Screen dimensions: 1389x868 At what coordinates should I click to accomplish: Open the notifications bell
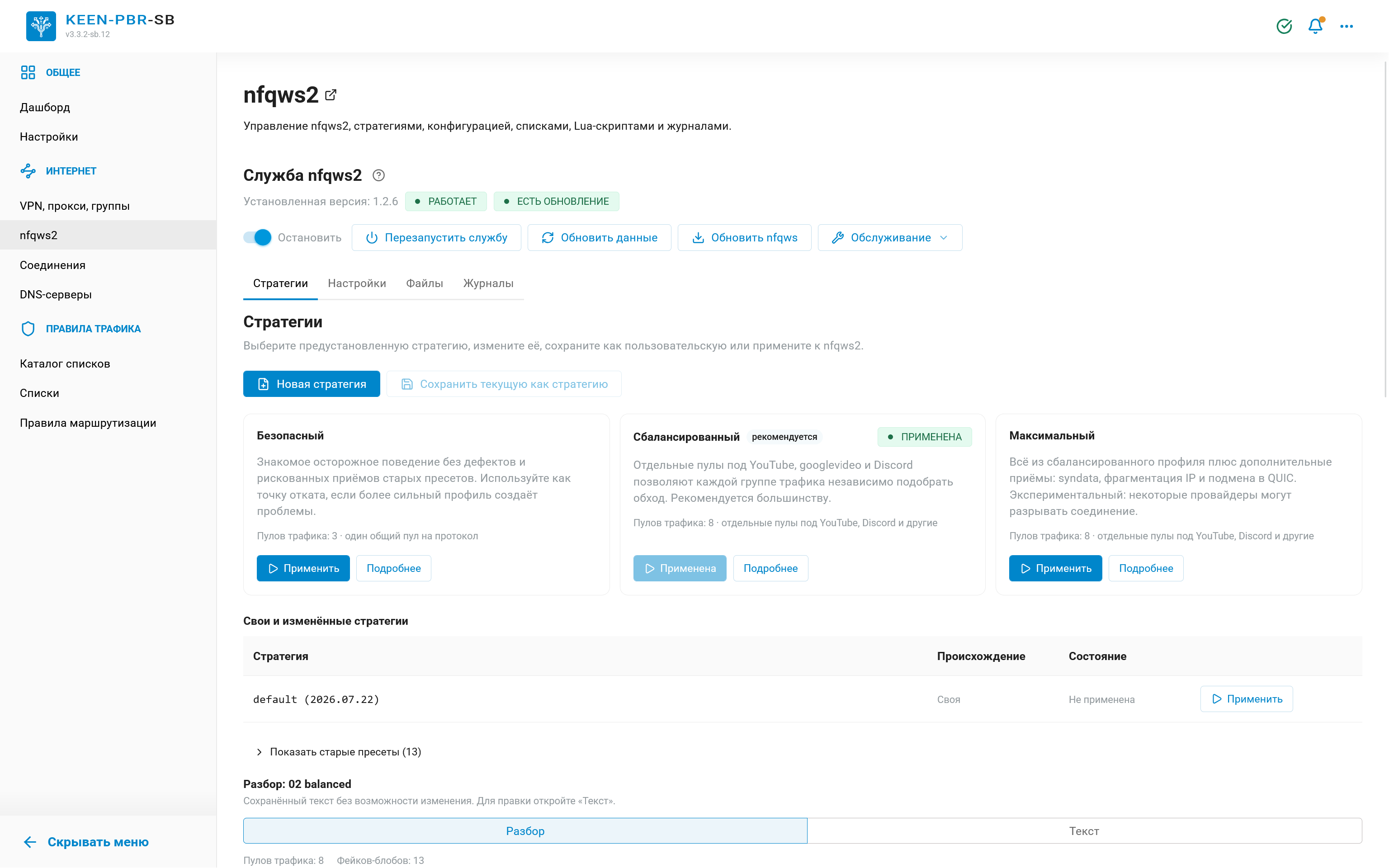[x=1315, y=26]
